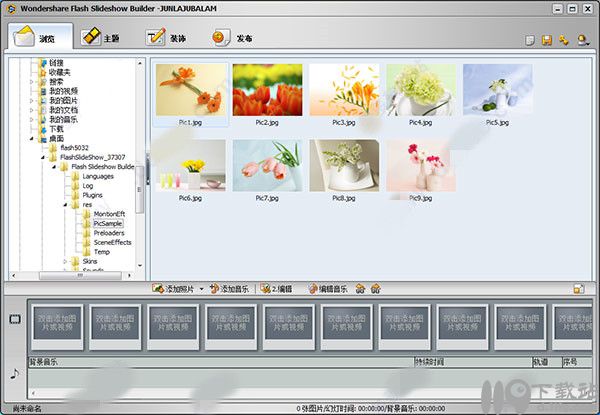Expand the 搜索 tree node
This screenshot has height=415, width=600.
coord(32,81)
